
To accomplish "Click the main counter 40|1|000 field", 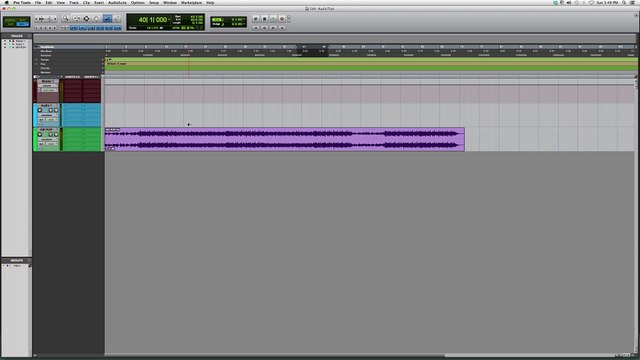I will pyautogui.click(x=153, y=20).
